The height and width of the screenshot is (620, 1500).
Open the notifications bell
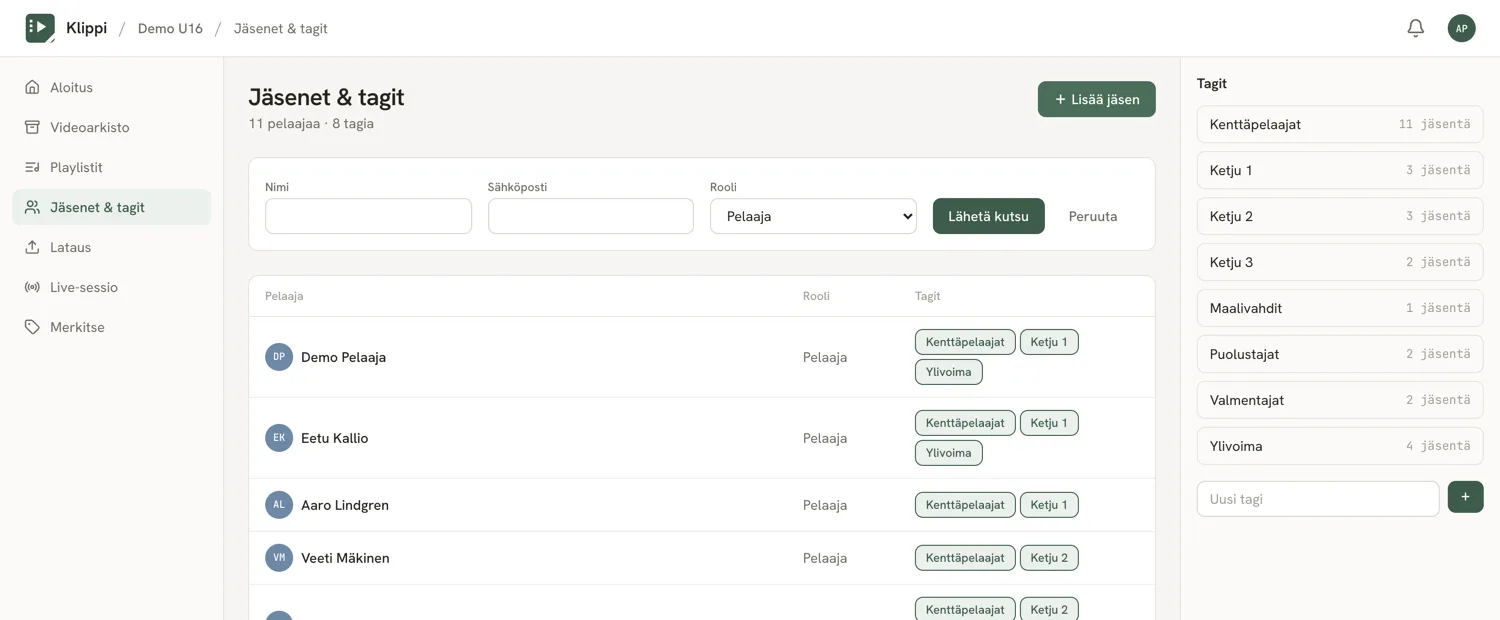(x=1416, y=28)
